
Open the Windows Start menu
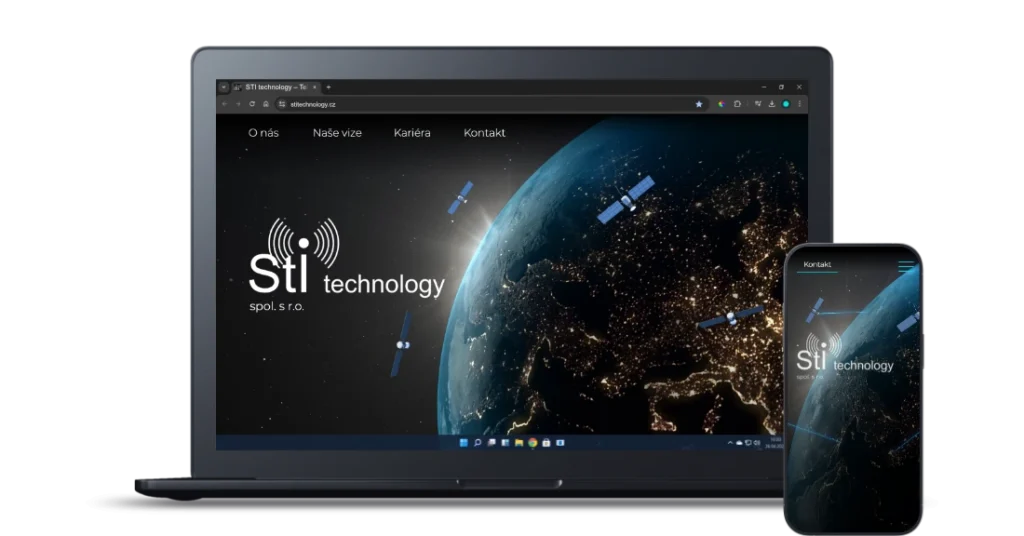tap(464, 443)
